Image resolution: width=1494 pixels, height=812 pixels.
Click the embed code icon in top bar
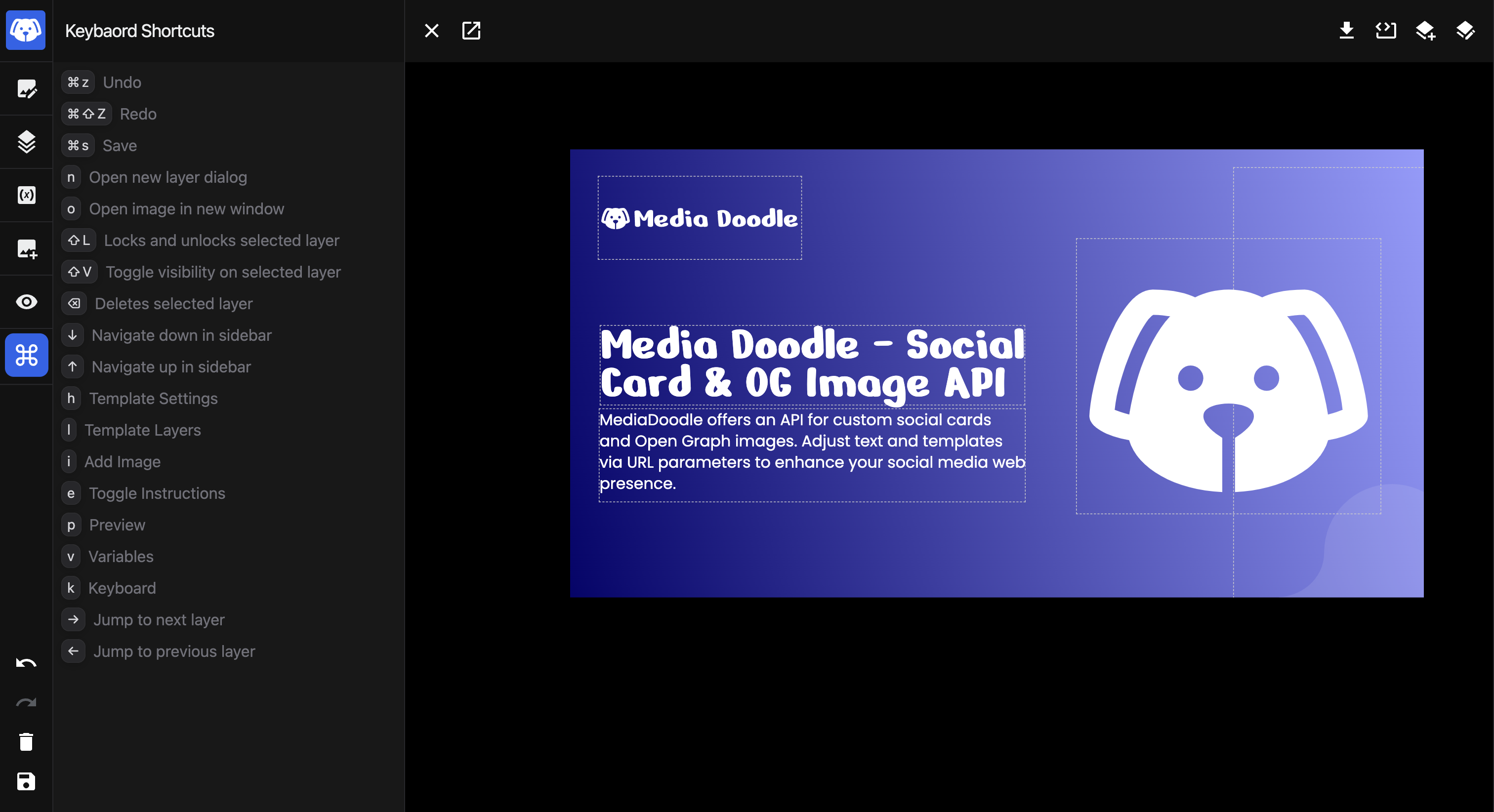[x=1386, y=30]
